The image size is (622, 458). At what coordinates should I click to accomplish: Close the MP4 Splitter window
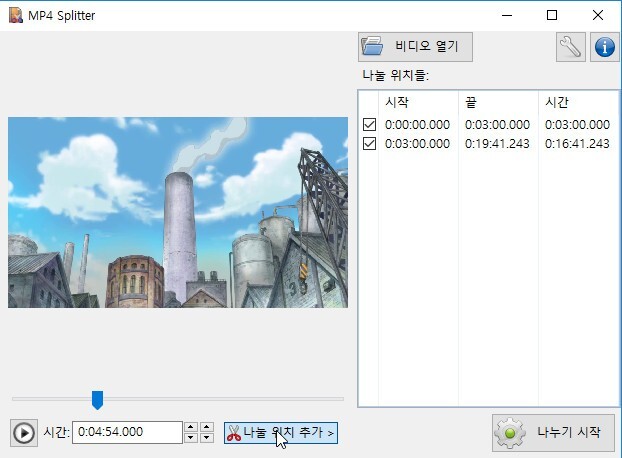tap(597, 15)
